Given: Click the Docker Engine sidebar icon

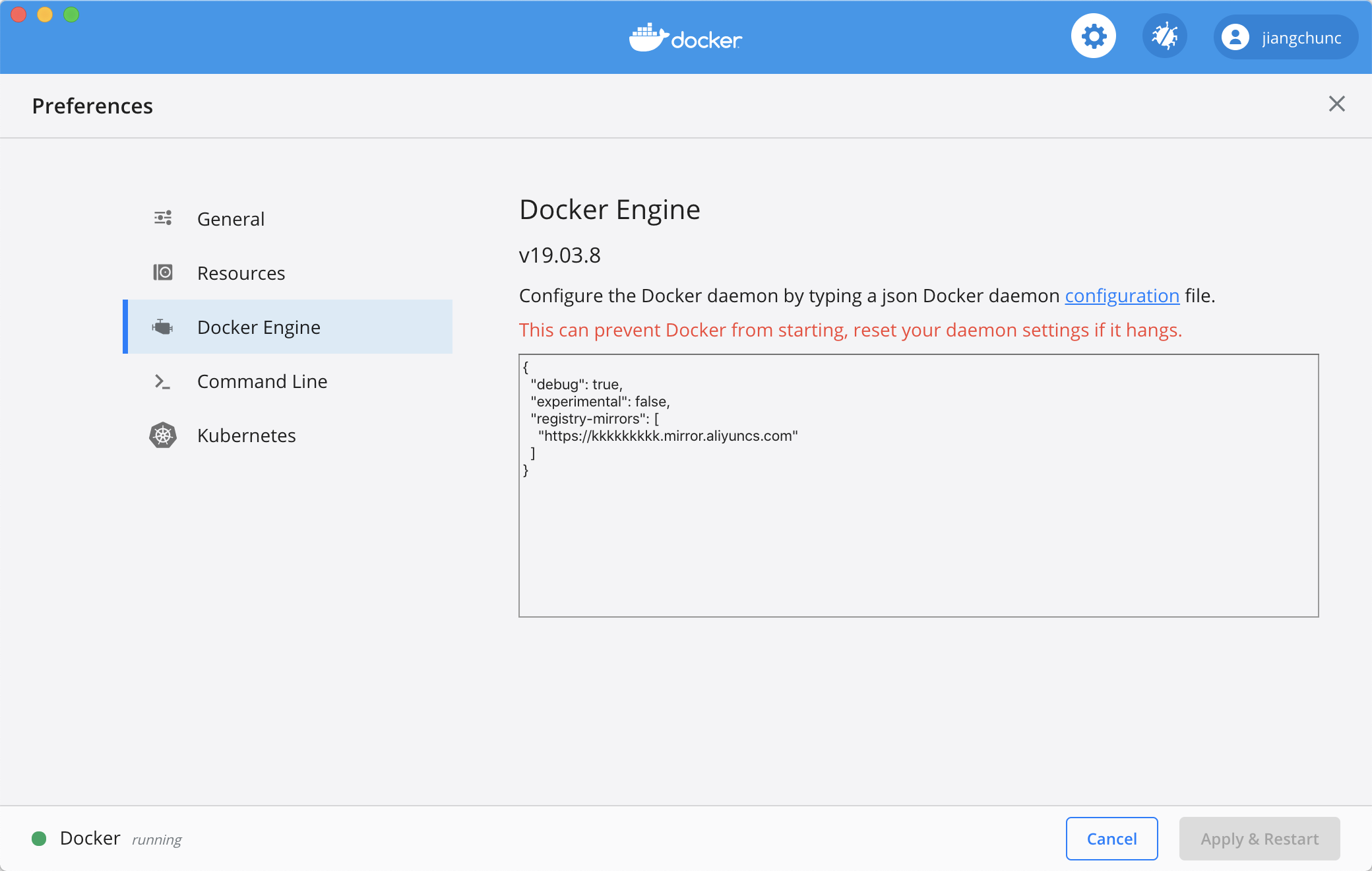Looking at the screenshot, I should 162,327.
